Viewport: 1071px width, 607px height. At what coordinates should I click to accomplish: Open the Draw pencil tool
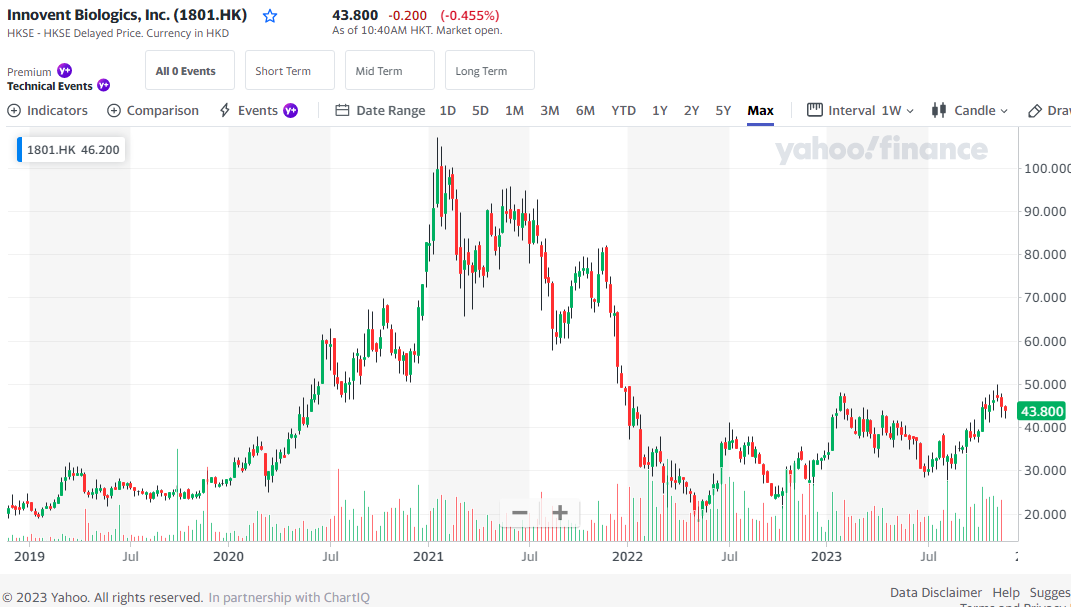tap(1035, 111)
